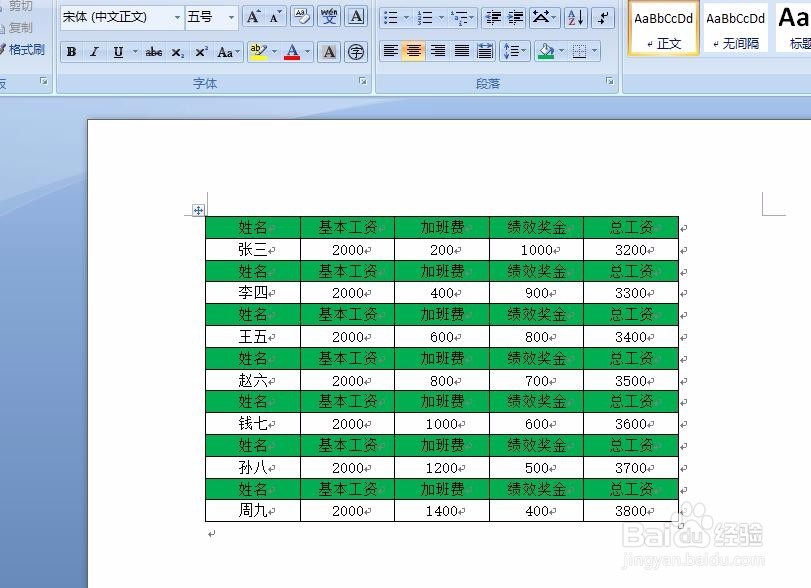The width and height of the screenshot is (811, 588).
Task: Open the Line Spacing dropdown
Action: pyautogui.click(x=515, y=51)
